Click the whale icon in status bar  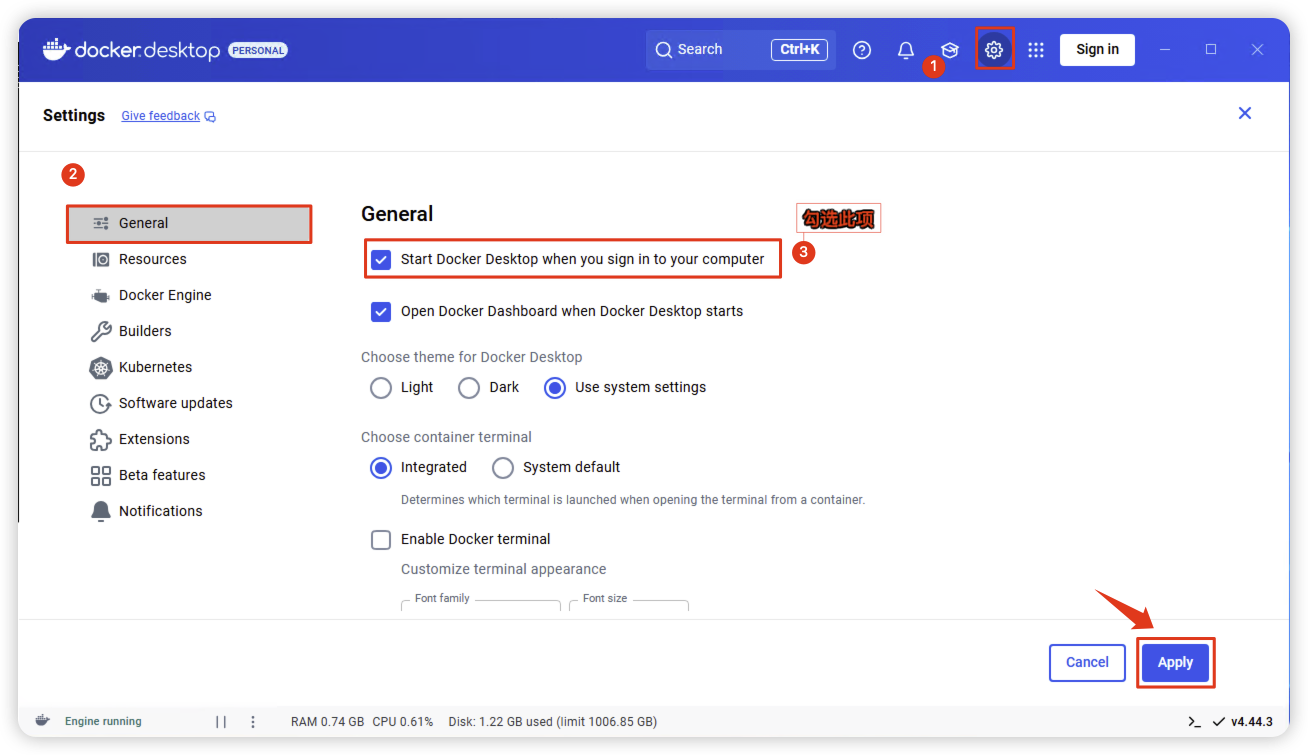(x=43, y=721)
